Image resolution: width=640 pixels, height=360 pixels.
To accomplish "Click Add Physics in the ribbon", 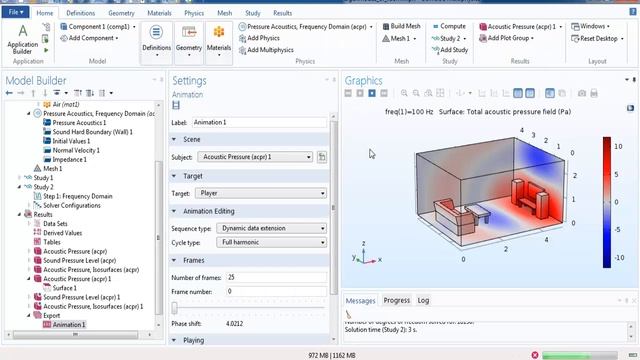I will [259, 38].
